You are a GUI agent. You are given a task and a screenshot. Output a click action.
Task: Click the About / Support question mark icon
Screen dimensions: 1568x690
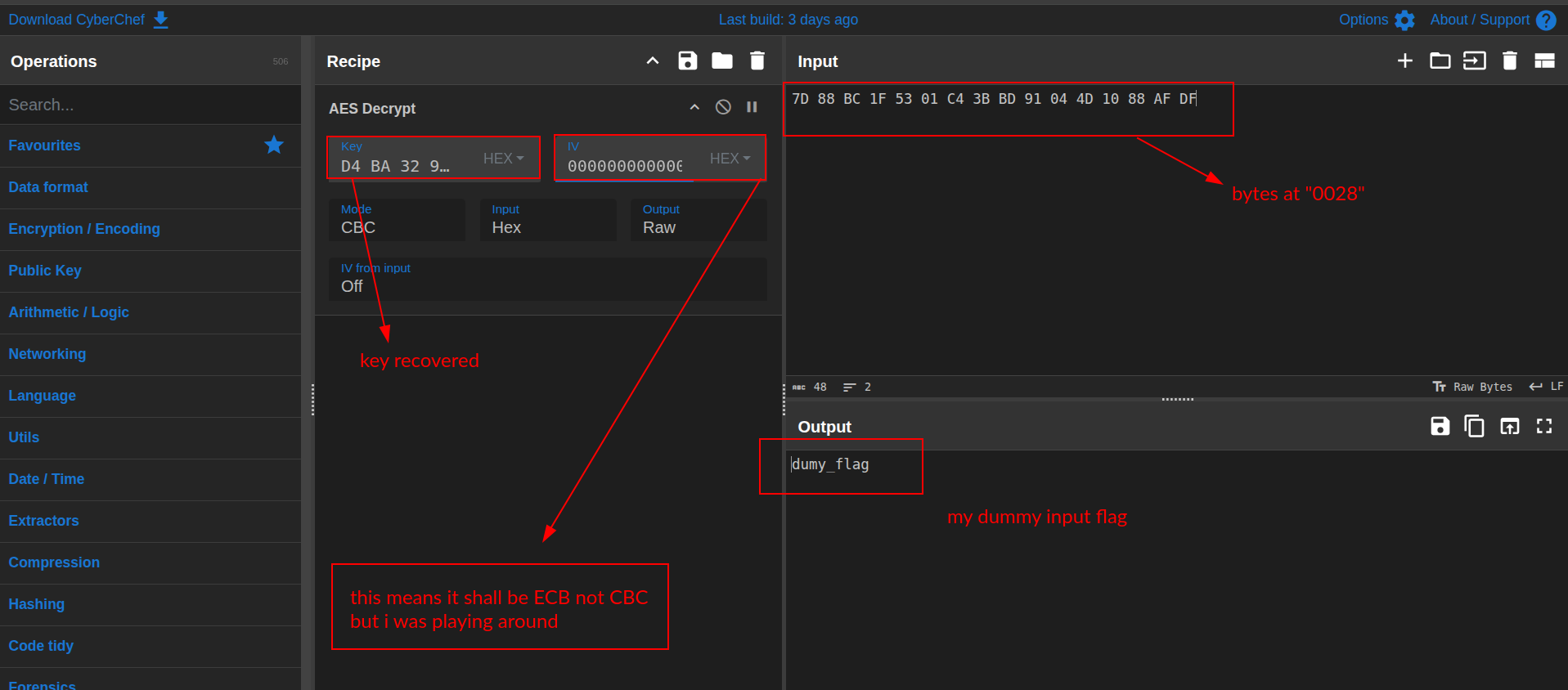(1546, 20)
